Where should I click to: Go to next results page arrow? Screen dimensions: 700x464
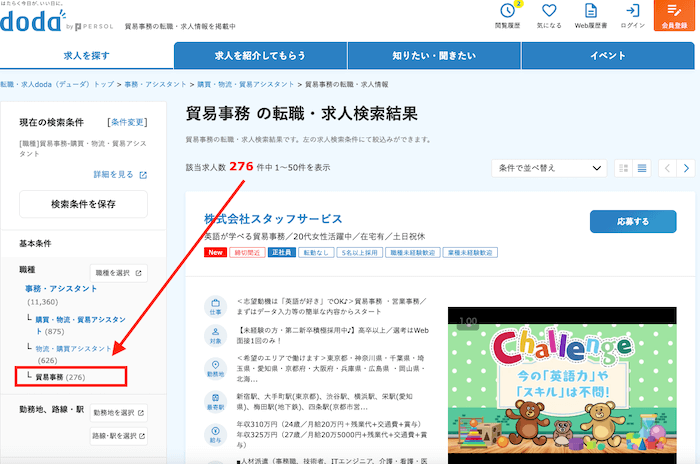(x=686, y=168)
